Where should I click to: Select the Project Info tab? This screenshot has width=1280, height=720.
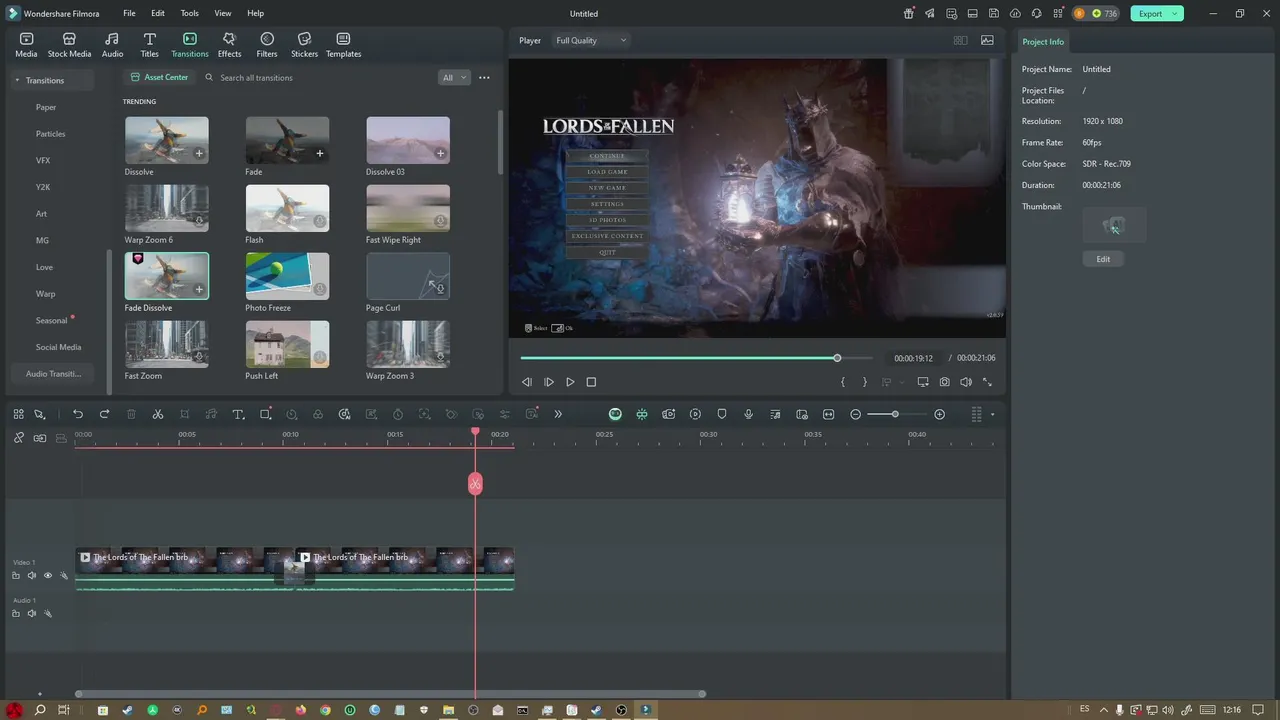pos(1043,42)
